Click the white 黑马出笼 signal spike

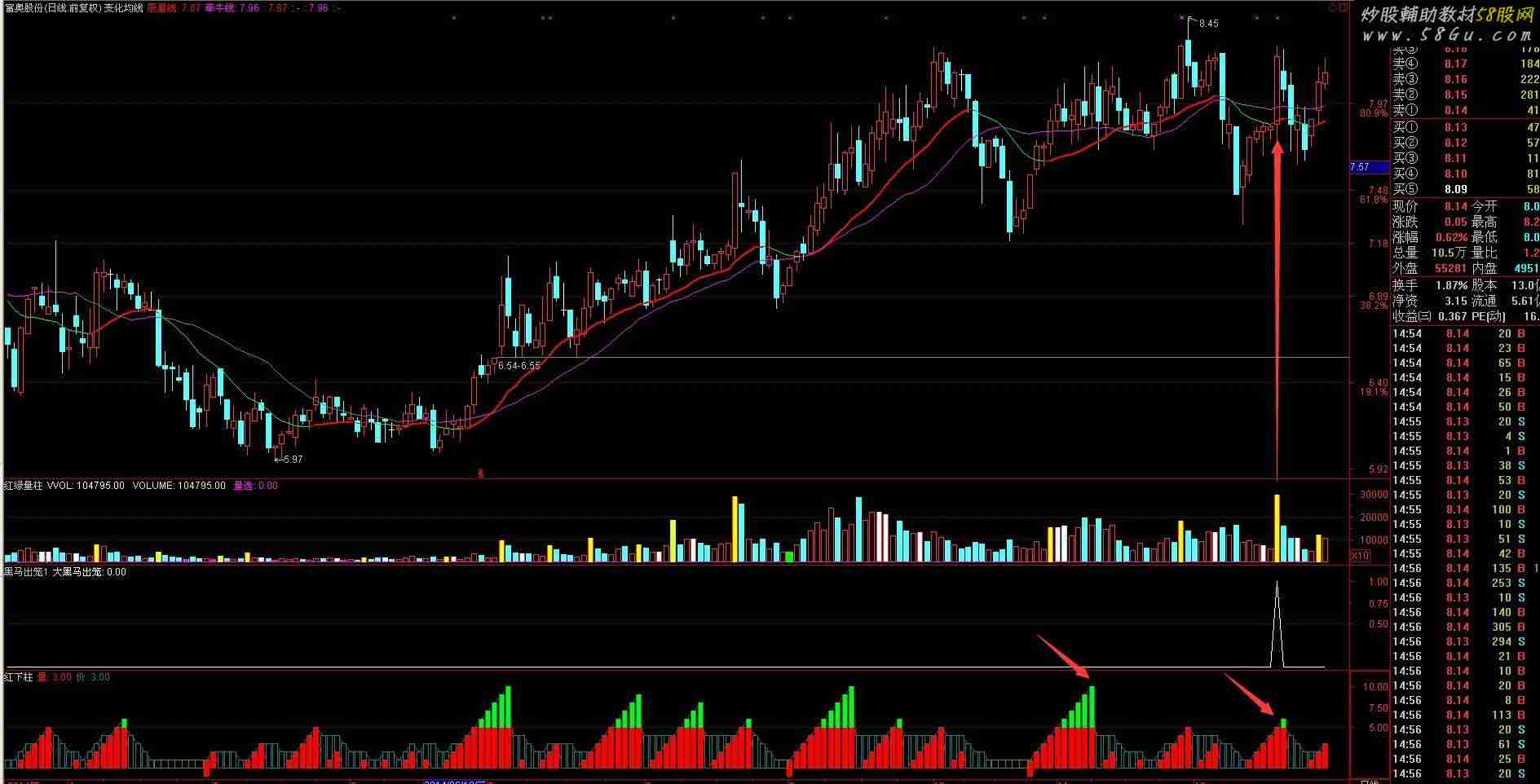1277,624
